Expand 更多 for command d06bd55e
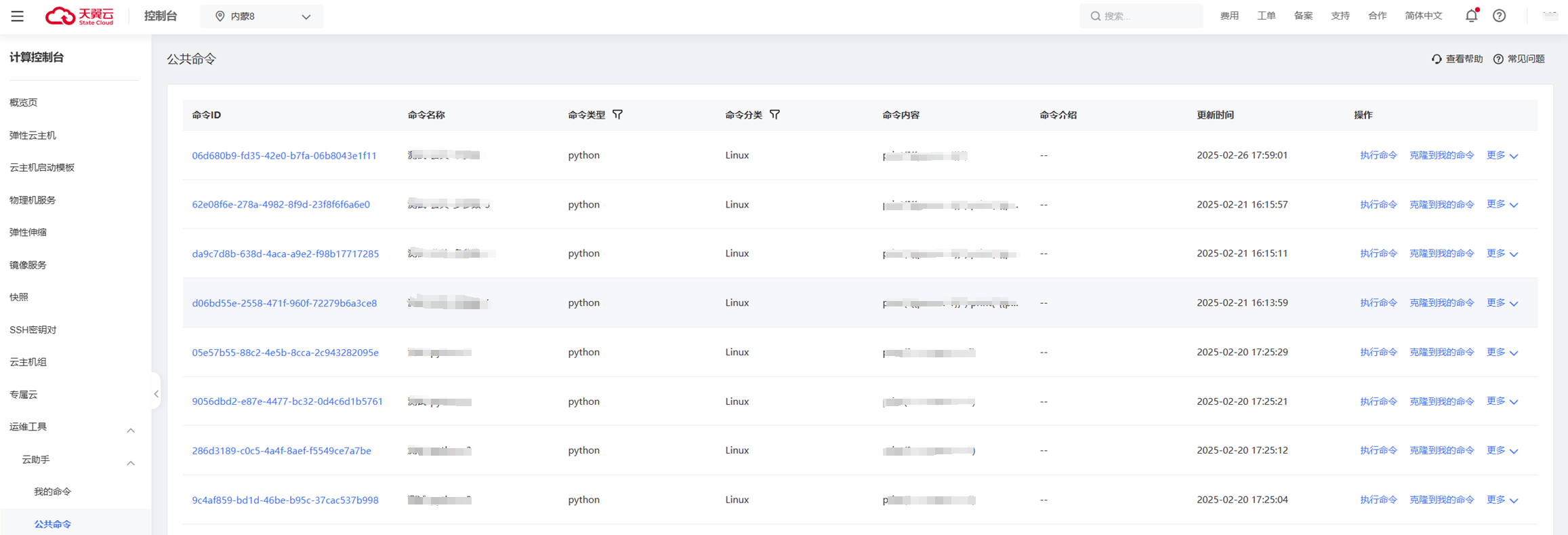This screenshot has width=1568, height=535. 1502,303
